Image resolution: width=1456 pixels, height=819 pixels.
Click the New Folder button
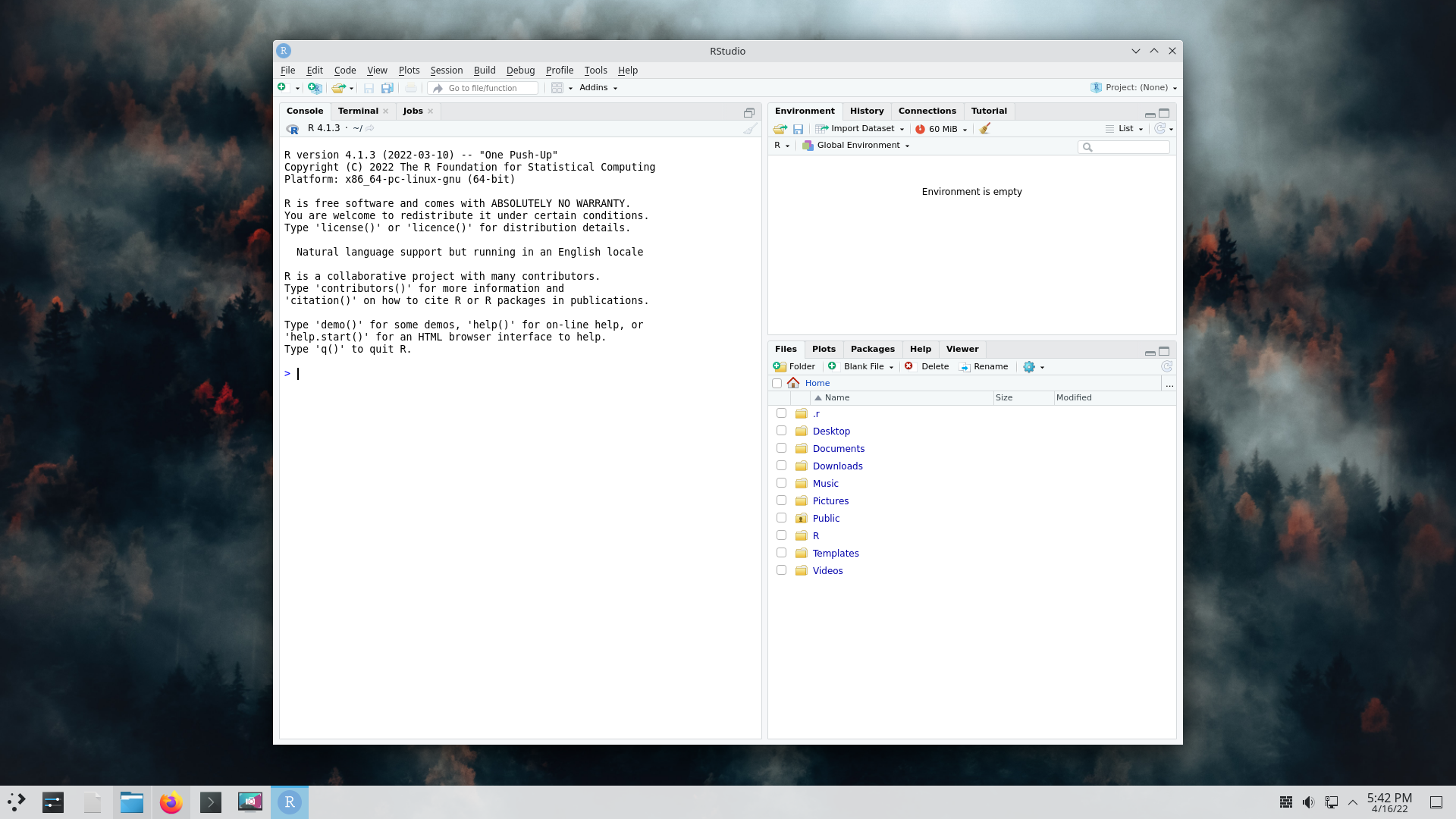click(794, 367)
